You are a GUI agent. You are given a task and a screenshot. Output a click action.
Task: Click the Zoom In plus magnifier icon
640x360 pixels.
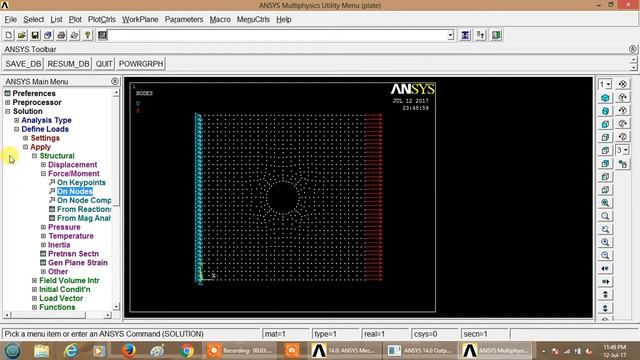(x=605, y=242)
